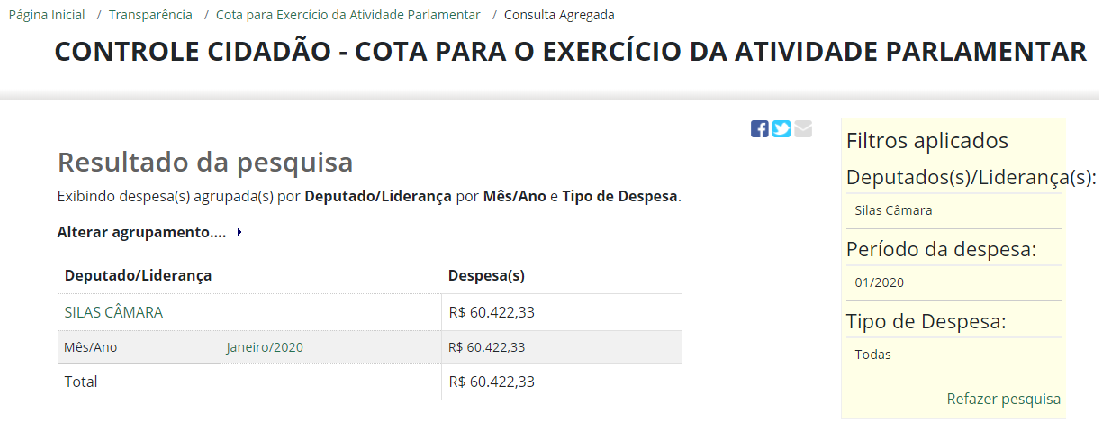Open the SILAS CÂMARA deputy link
The height and width of the screenshot is (425, 1099).
[114, 313]
